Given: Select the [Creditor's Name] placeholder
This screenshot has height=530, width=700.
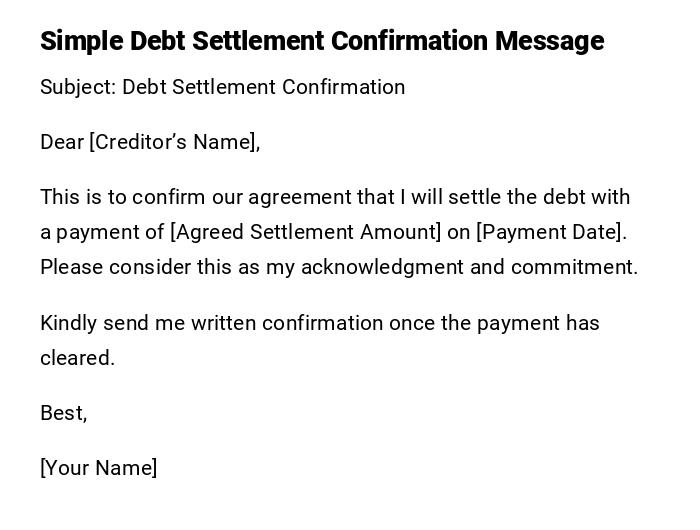Looking at the screenshot, I should click(x=175, y=142).
